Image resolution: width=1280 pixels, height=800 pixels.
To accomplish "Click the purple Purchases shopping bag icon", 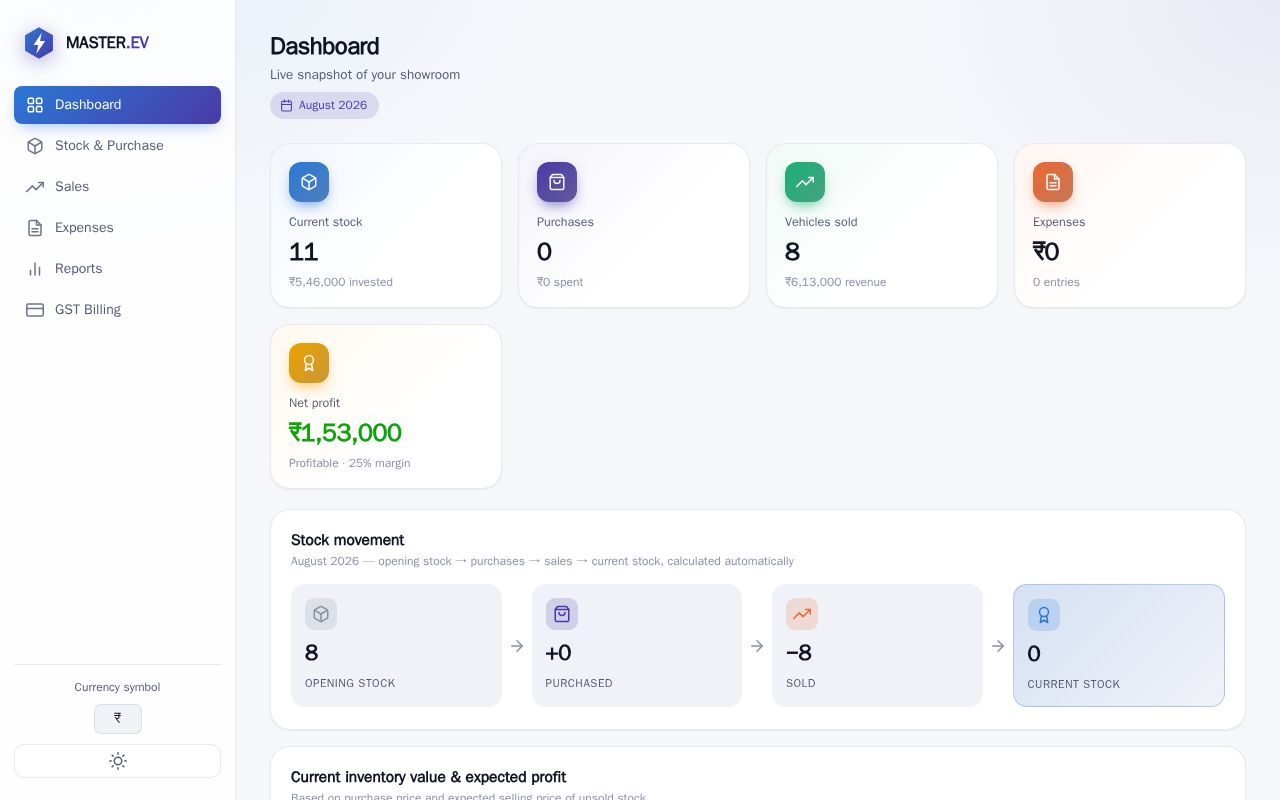I will pyautogui.click(x=557, y=182).
